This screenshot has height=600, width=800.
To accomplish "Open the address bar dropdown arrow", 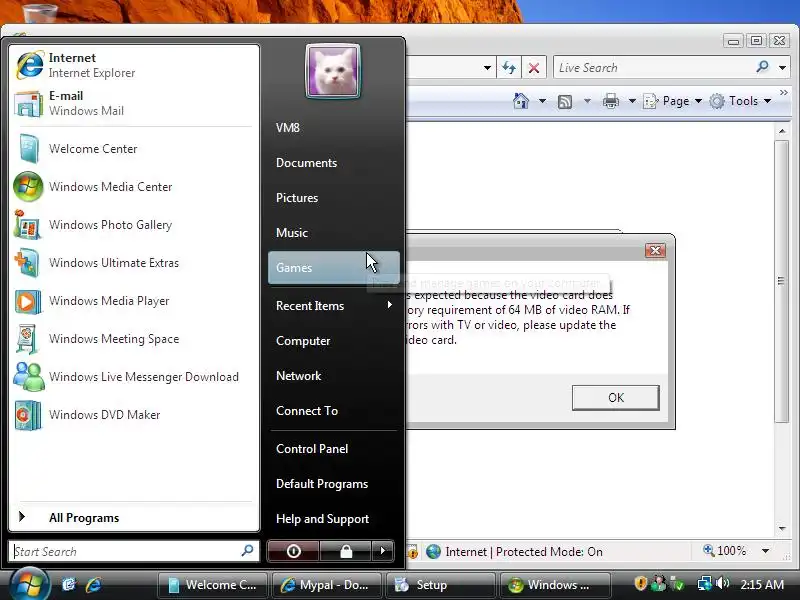I will [487, 67].
